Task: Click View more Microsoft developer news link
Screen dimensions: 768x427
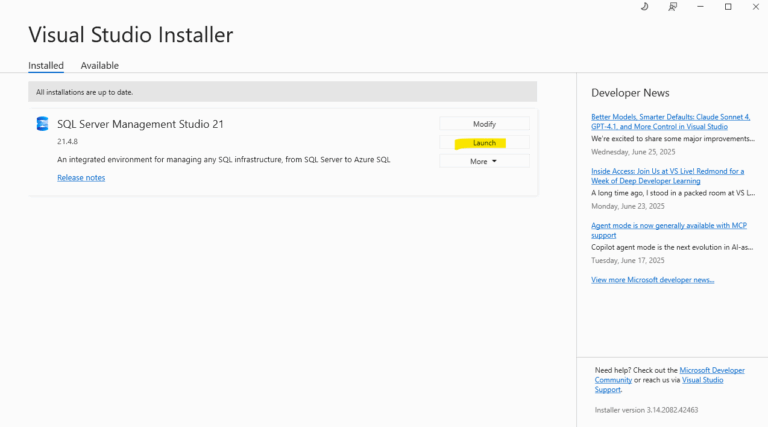Action: [x=652, y=280]
